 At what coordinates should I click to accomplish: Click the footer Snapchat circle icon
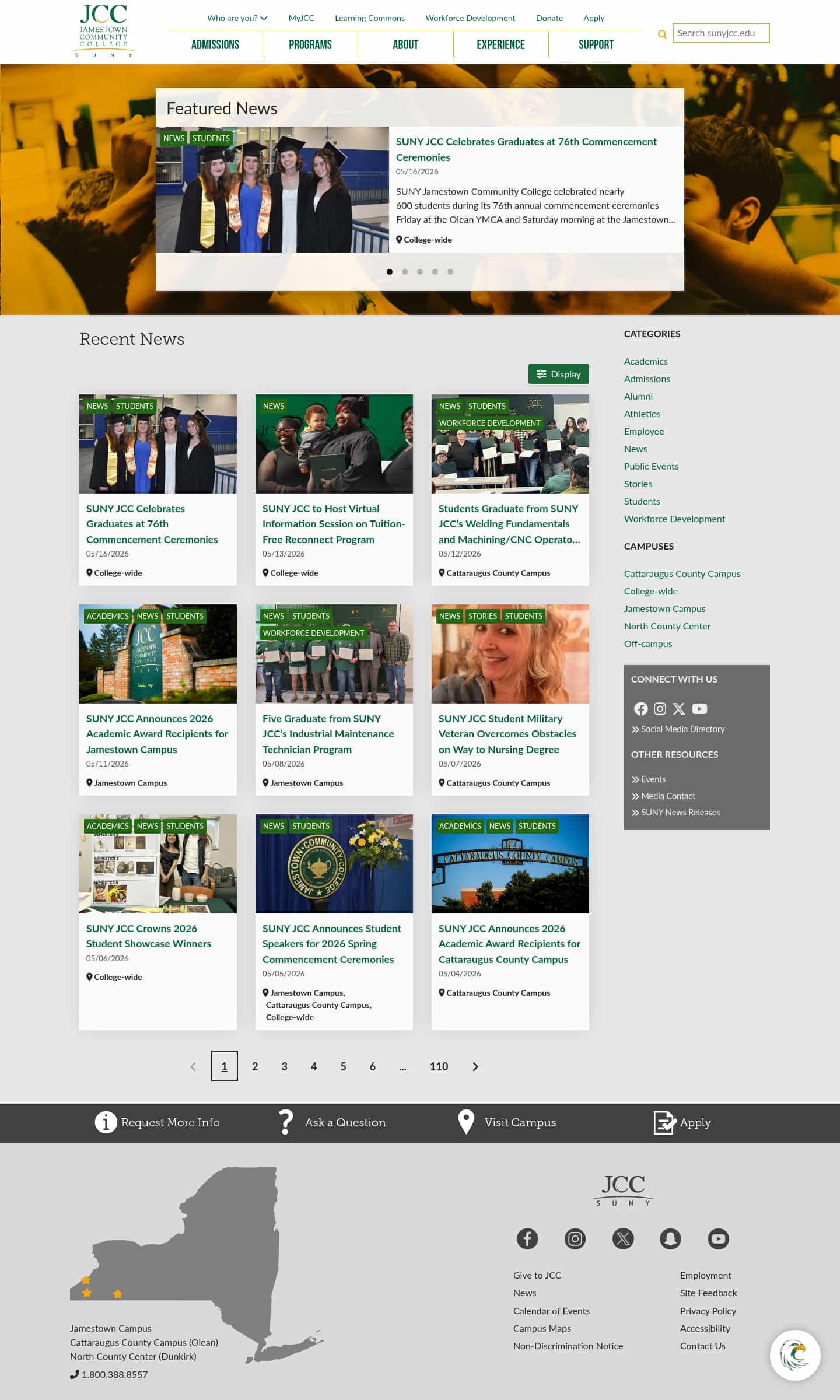pos(670,1238)
